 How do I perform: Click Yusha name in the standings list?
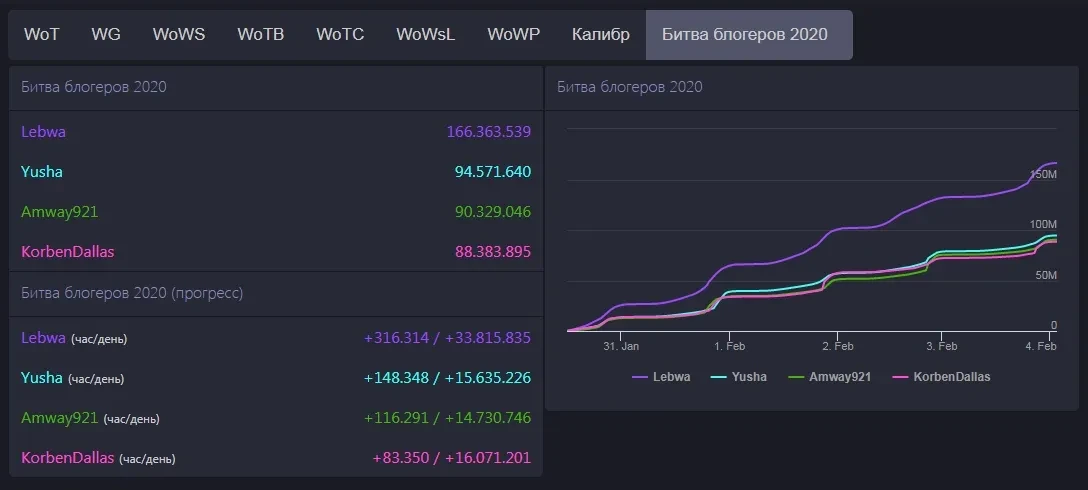pos(42,171)
